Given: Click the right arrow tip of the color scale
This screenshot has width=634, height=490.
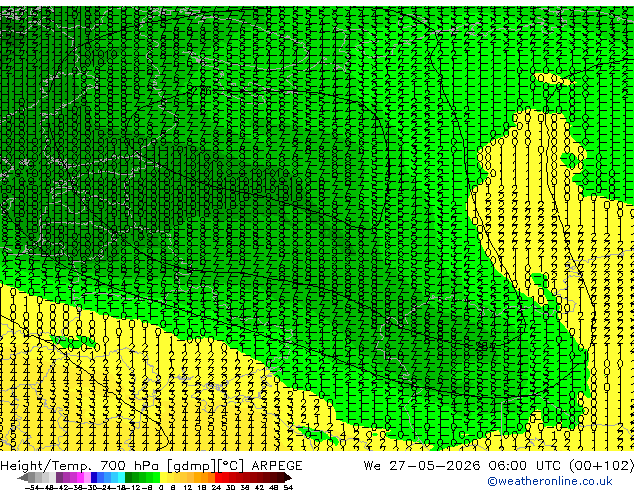Looking at the screenshot, I should coord(290,477).
